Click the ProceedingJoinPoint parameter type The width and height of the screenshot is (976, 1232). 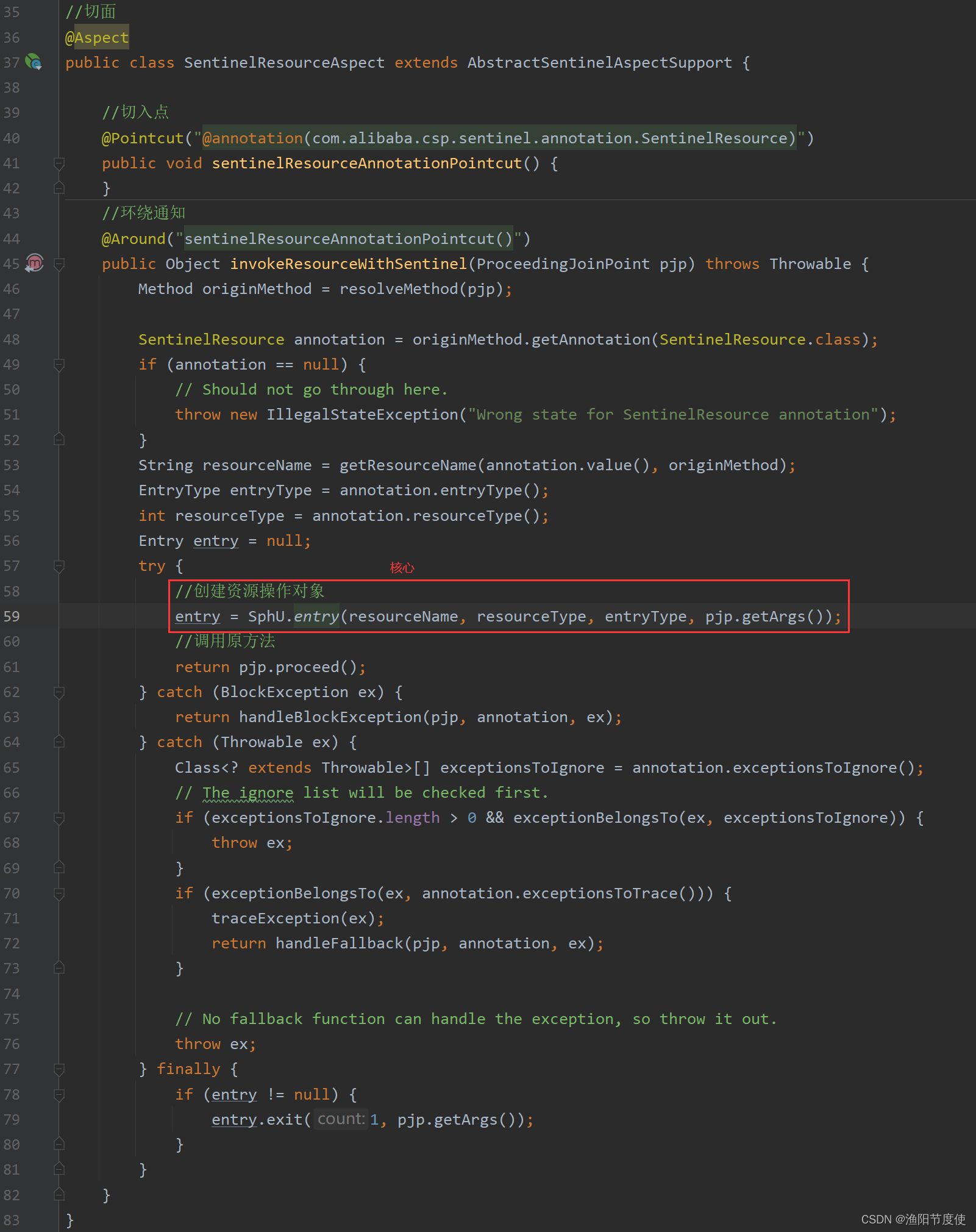[x=563, y=264]
